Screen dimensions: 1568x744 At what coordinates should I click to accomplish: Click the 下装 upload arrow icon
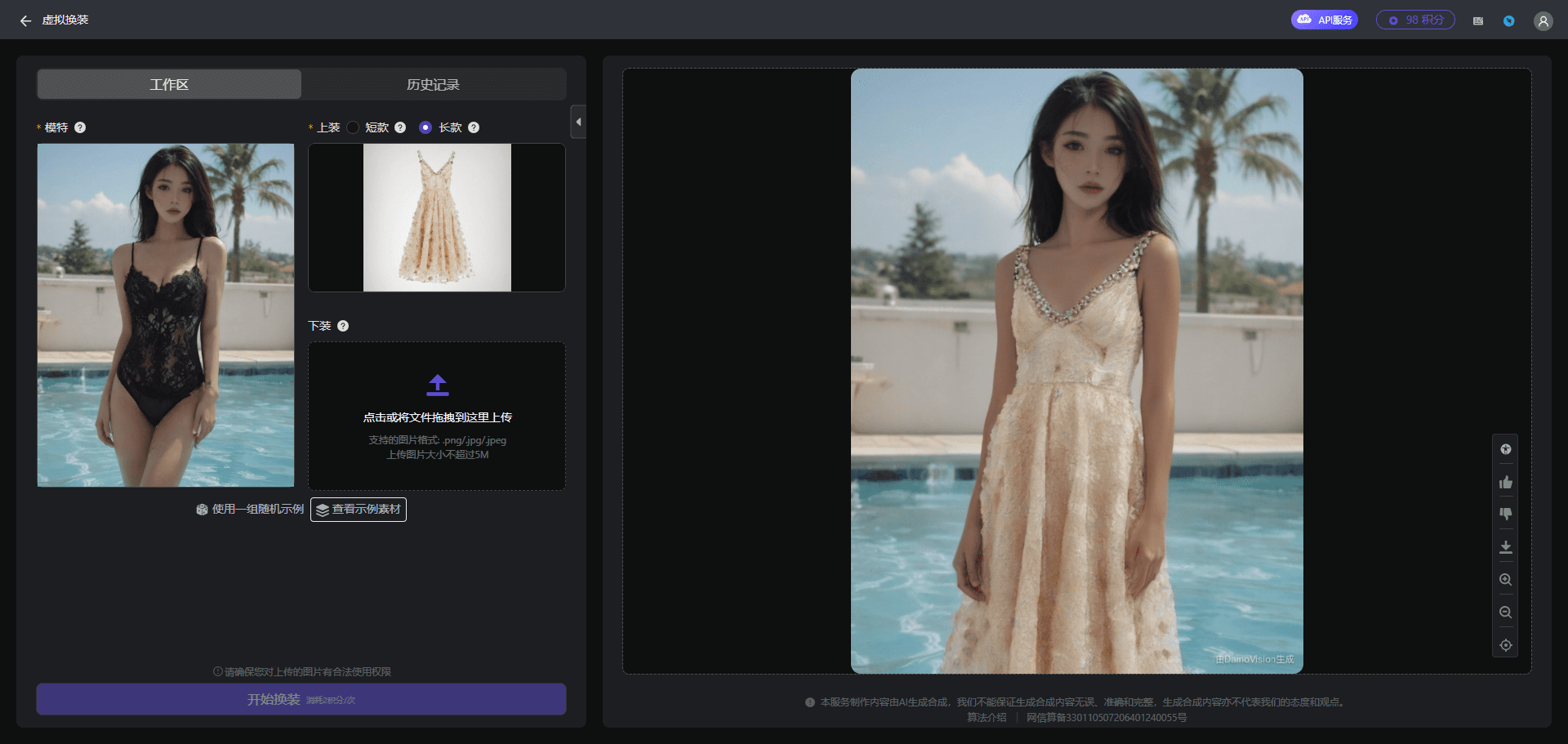[438, 385]
